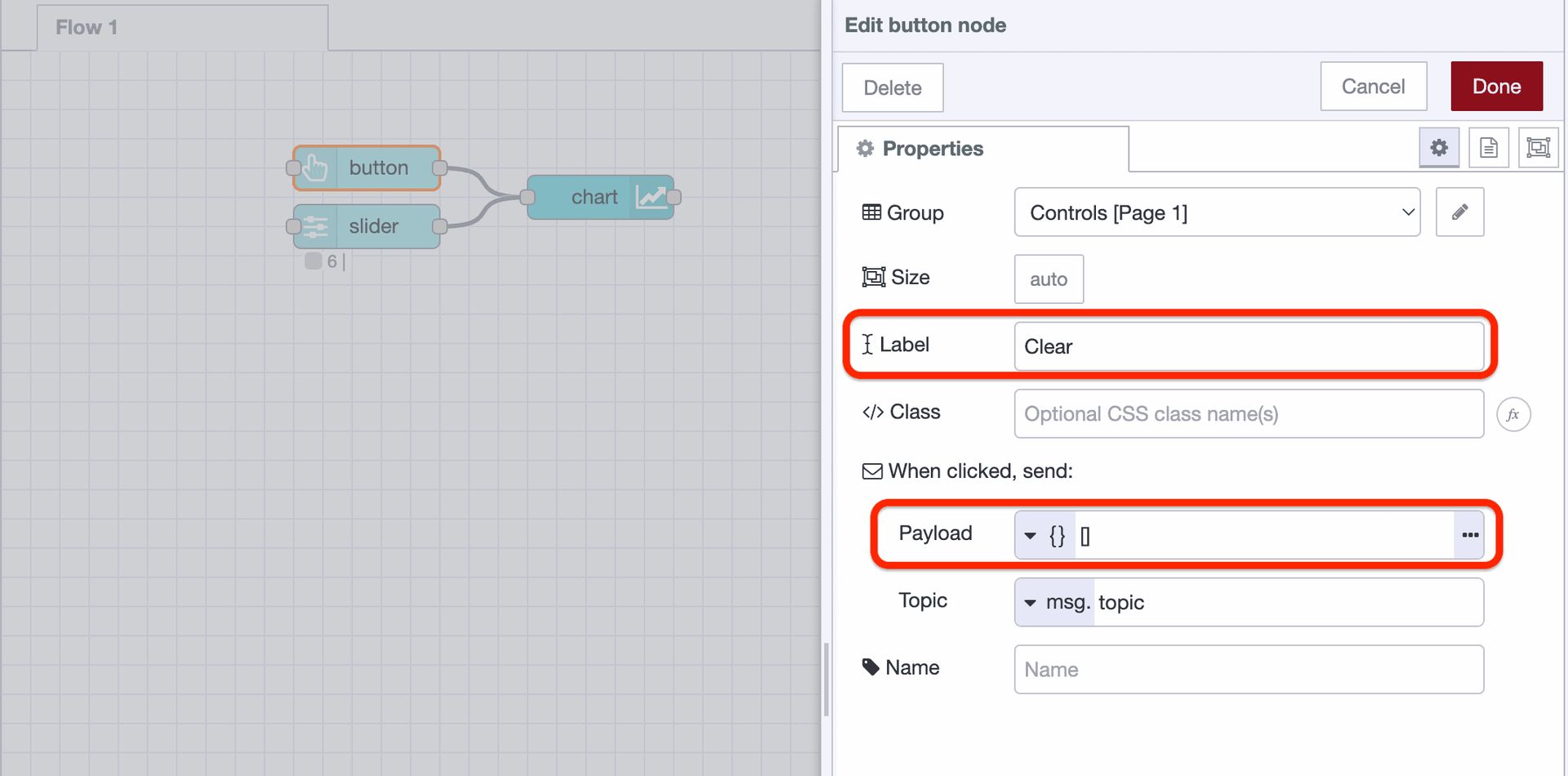Click the pointer icon on the button node

(314, 167)
